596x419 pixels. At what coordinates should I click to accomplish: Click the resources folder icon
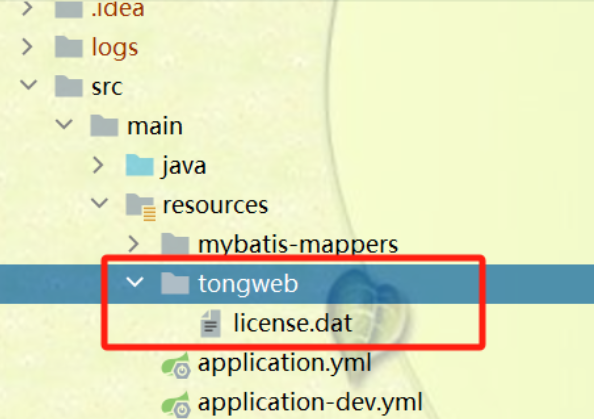click(140, 206)
